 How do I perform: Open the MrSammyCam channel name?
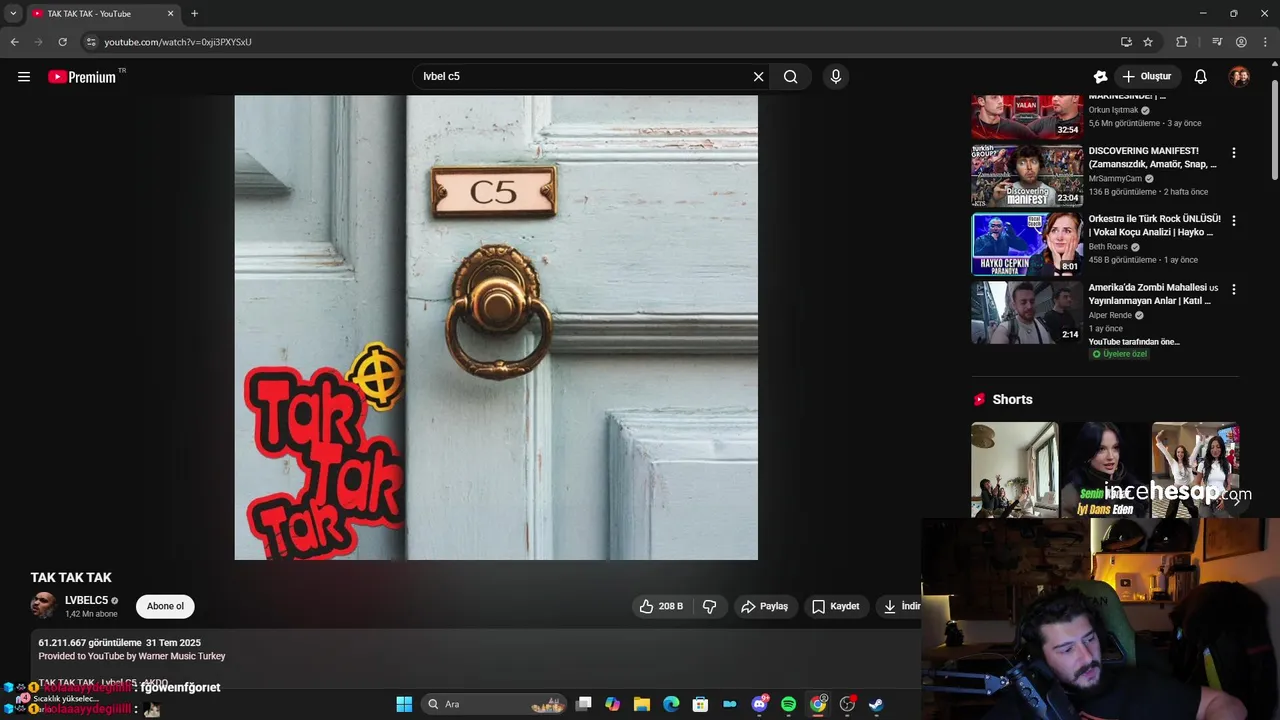(1115, 179)
